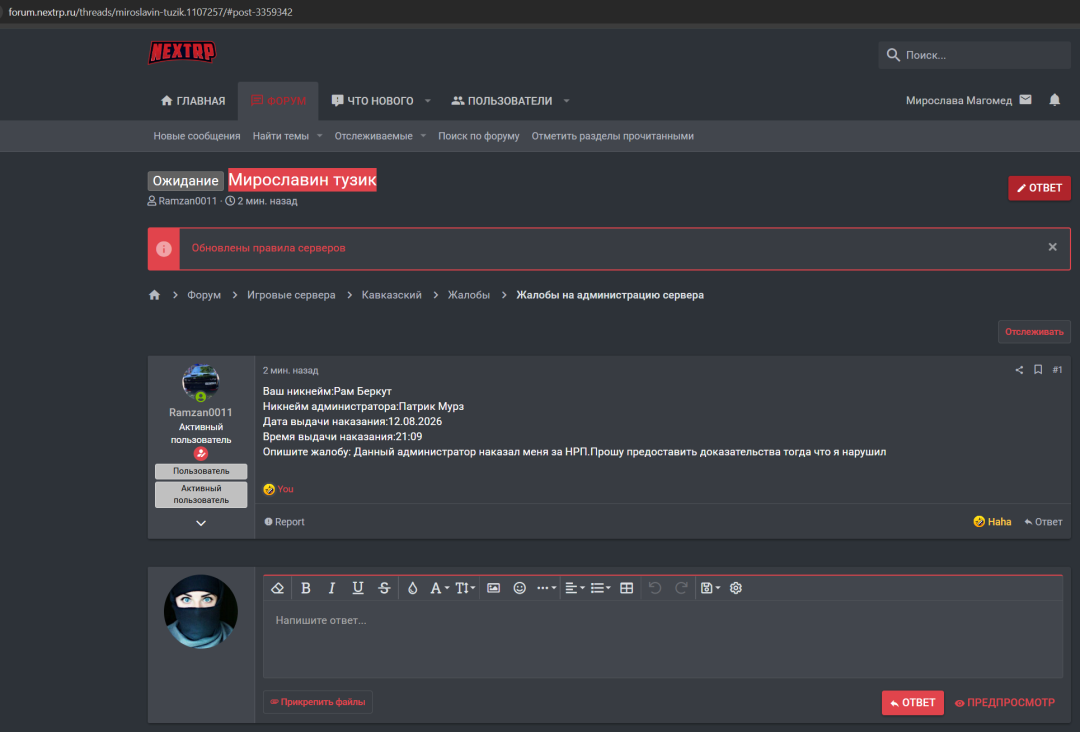This screenshot has height=732, width=1080.
Task: Open the ГЛАВНАЯ tab
Action: point(193,101)
